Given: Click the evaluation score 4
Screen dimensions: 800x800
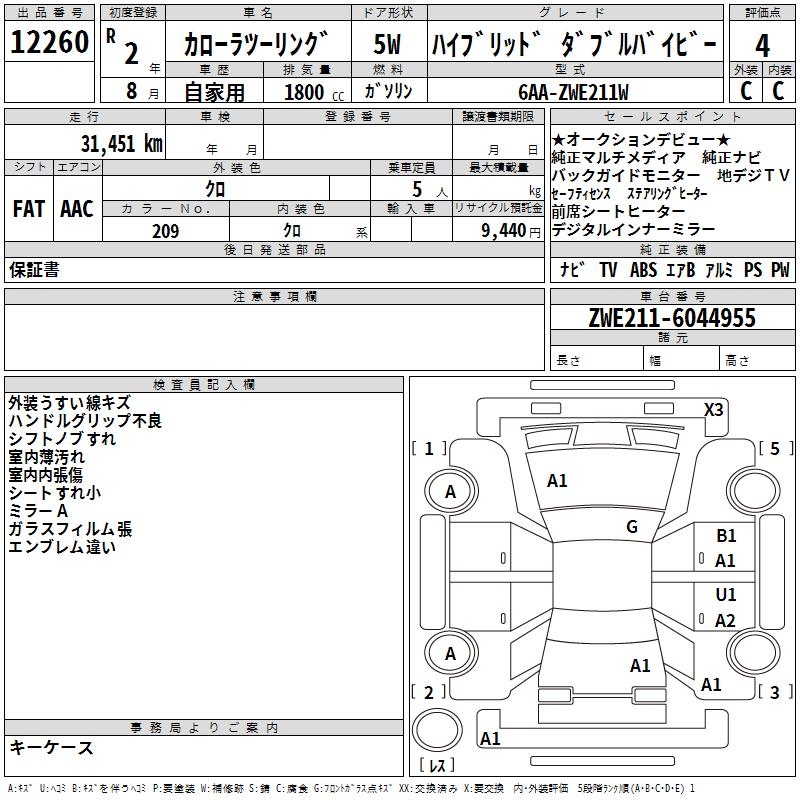Looking at the screenshot, I should 762,44.
